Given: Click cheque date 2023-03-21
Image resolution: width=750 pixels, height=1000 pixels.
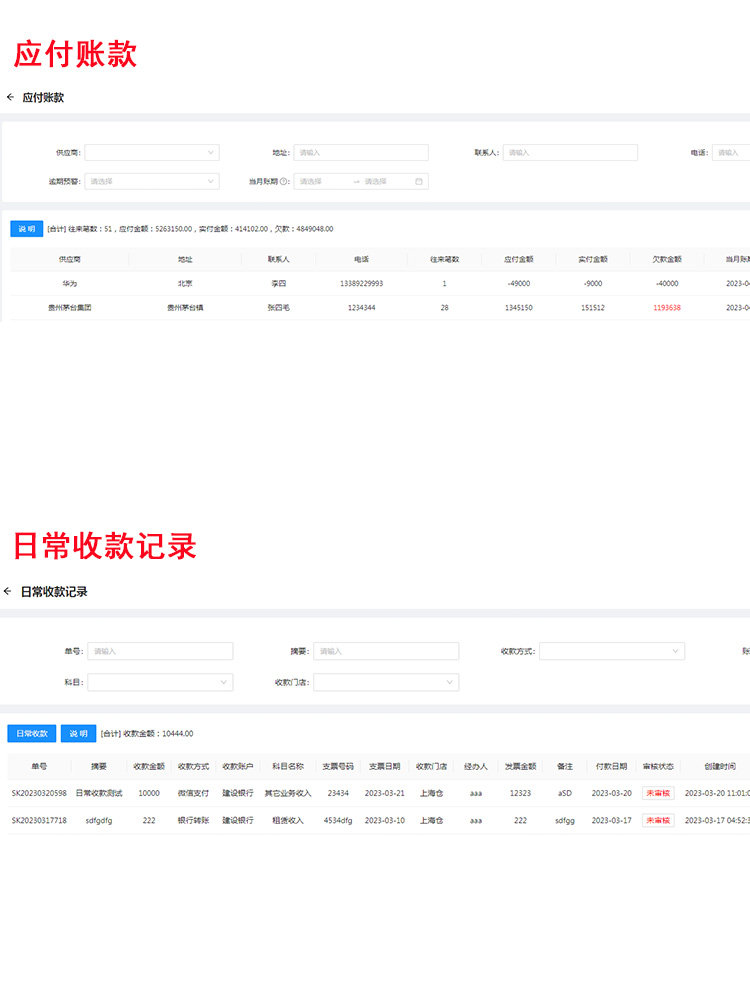Looking at the screenshot, I should coord(385,793).
